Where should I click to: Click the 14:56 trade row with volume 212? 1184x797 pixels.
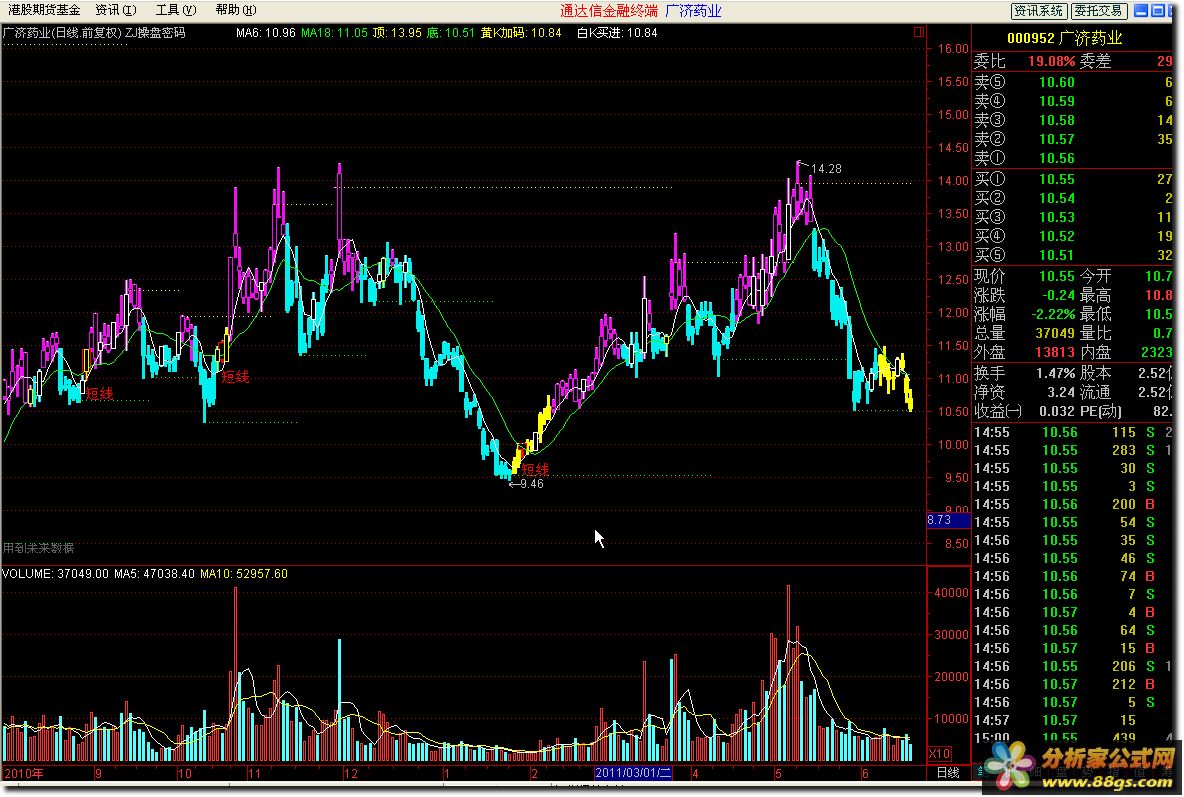(1072, 684)
